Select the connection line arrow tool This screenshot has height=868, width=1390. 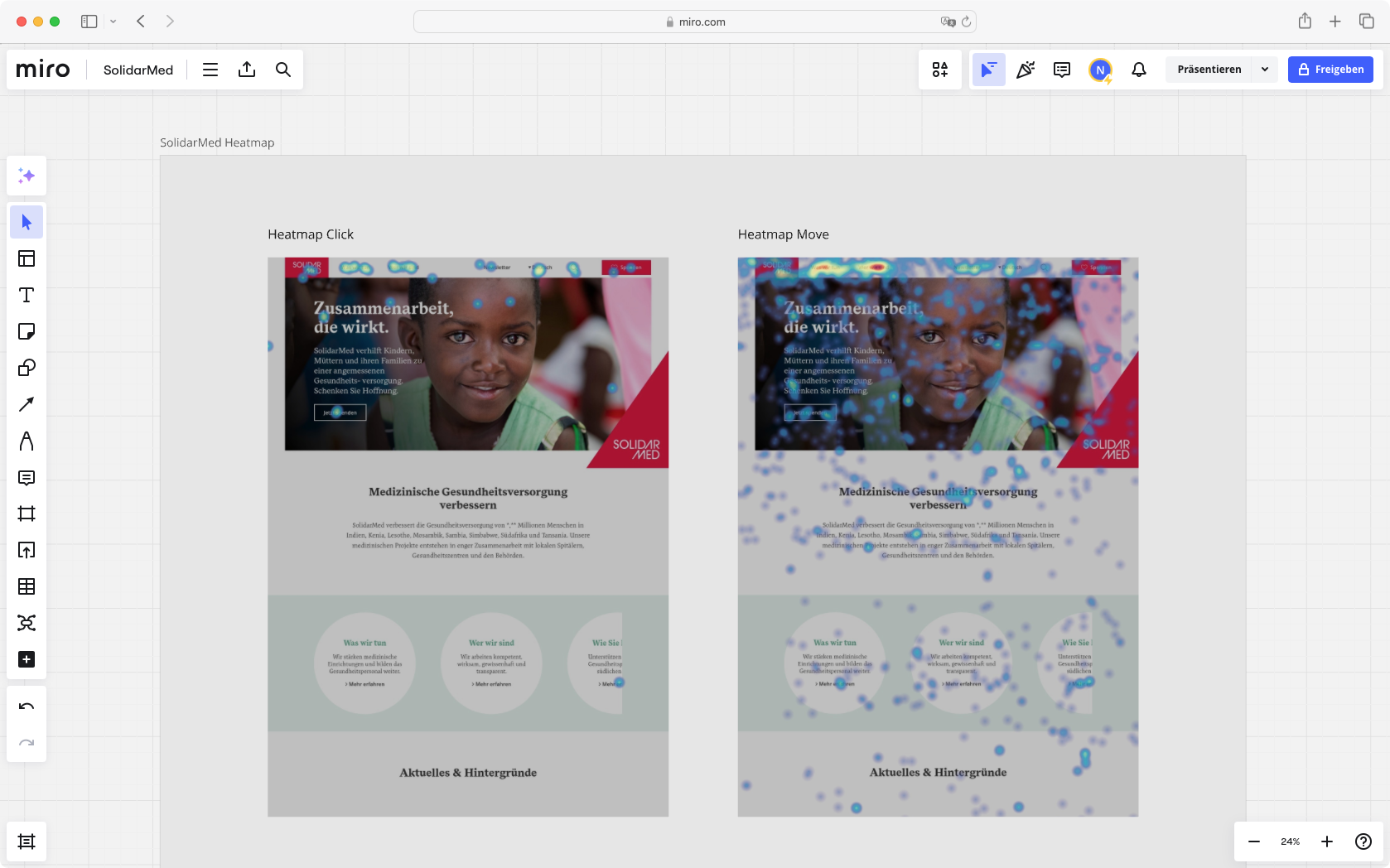click(x=27, y=404)
